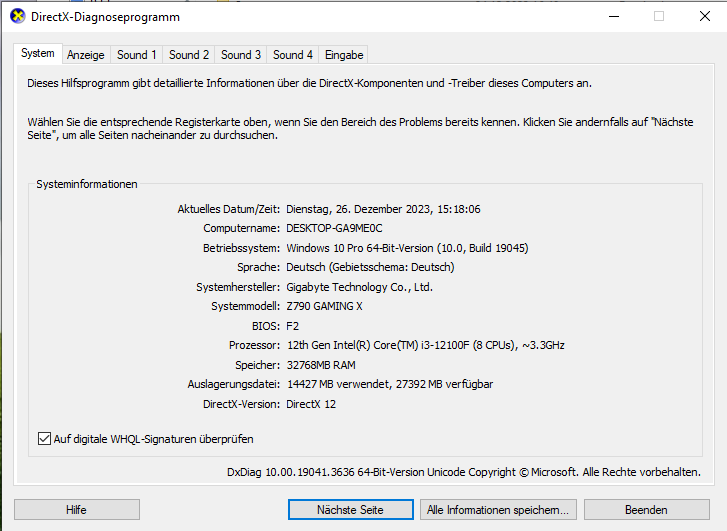The width and height of the screenshot is (727, 531).
Task: Click the Auslagerungsdatei: label
Action: coord(234,384)
